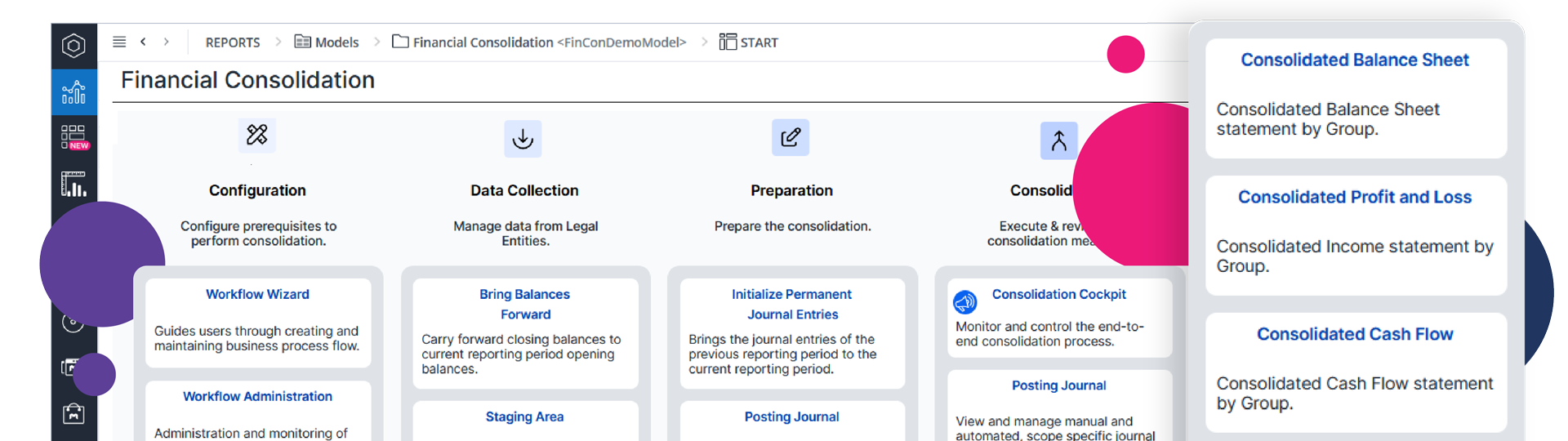
Task: Click the hexagon app logo in sidebar
Action: click(x=73, y=45)
